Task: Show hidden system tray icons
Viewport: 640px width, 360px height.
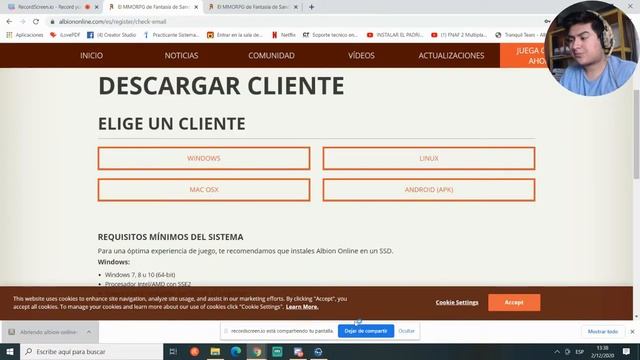Action: coord(557,351)
